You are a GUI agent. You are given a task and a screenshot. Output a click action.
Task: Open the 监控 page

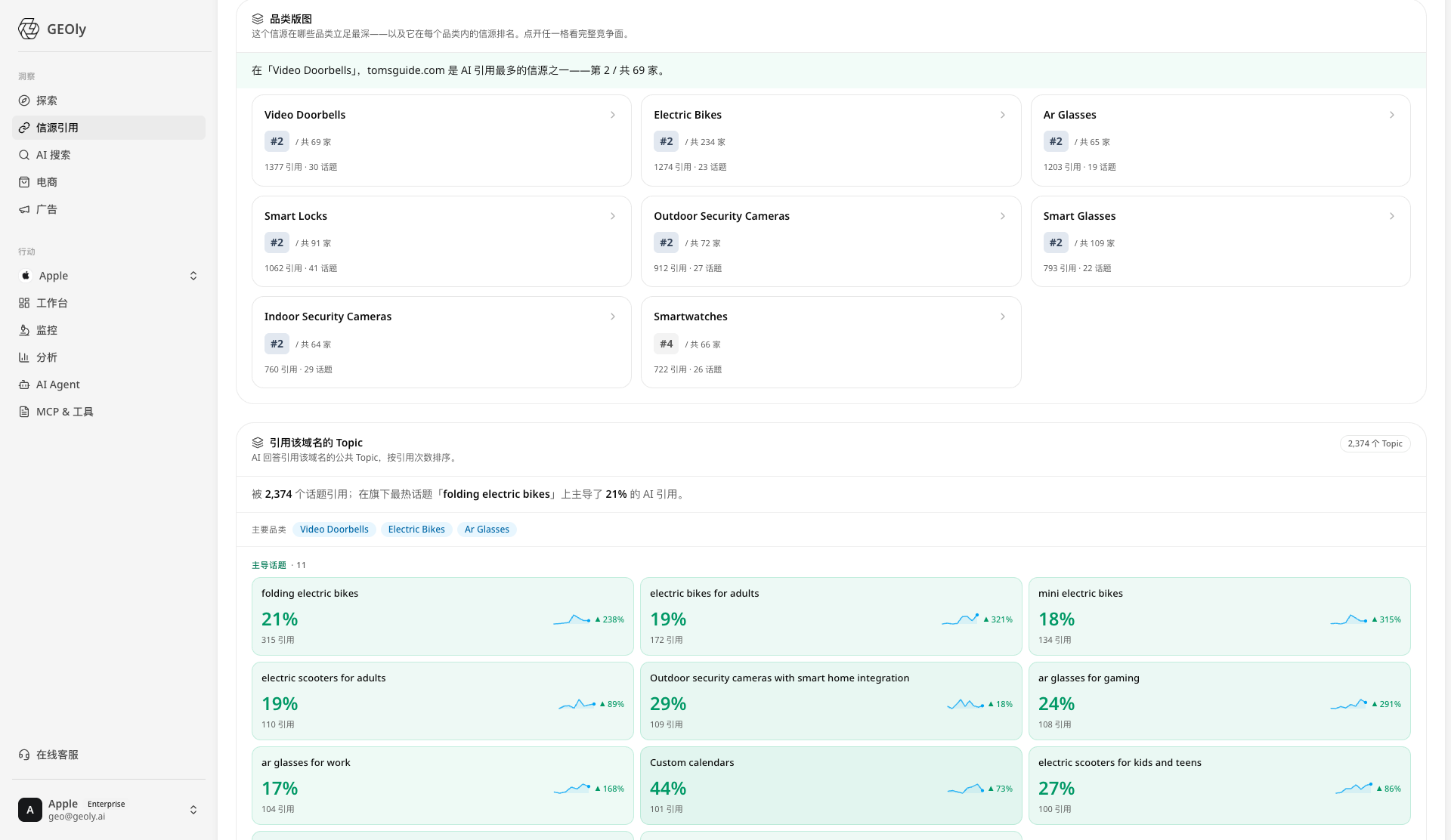coord(109,330)
